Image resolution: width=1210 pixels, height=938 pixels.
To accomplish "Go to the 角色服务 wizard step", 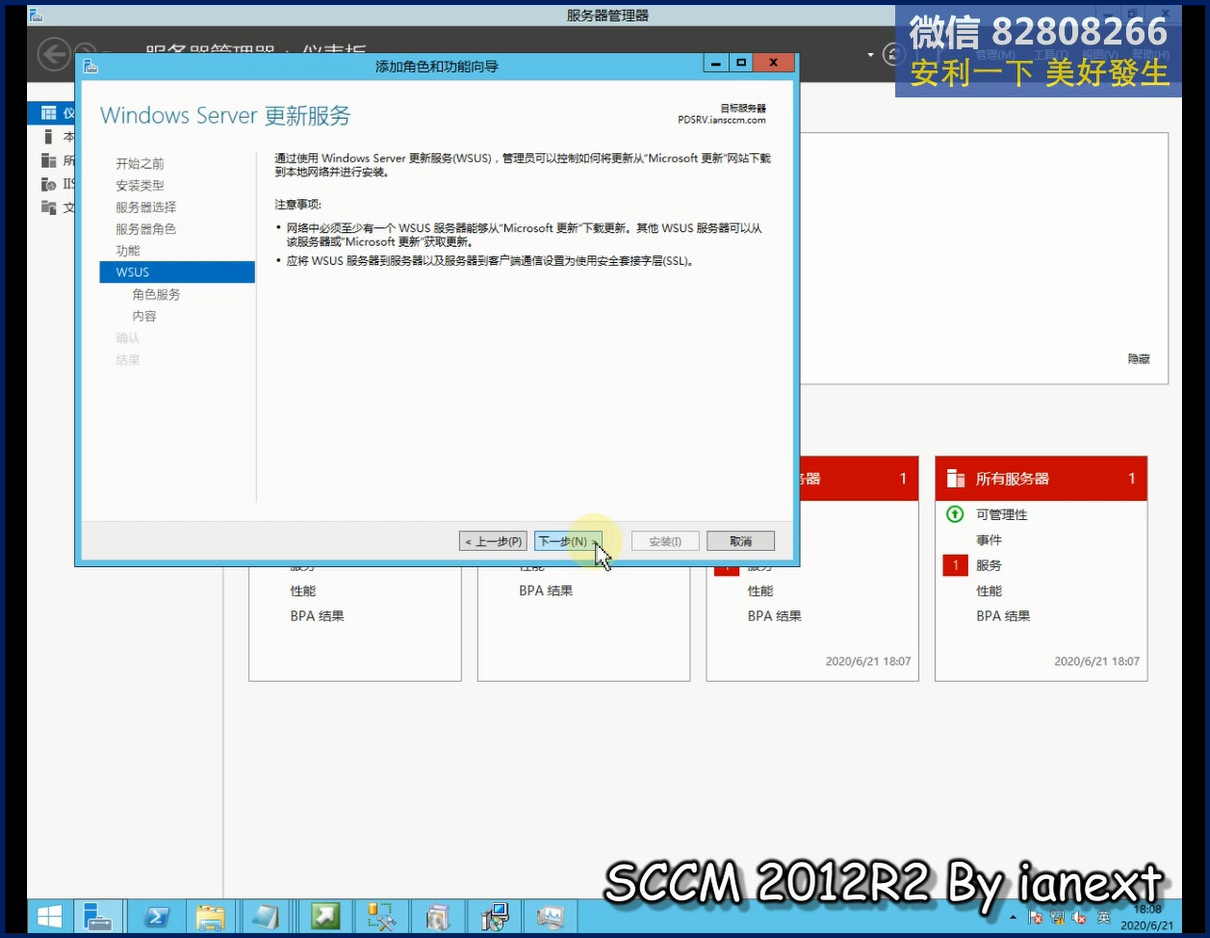I will [x=156, y=295].
